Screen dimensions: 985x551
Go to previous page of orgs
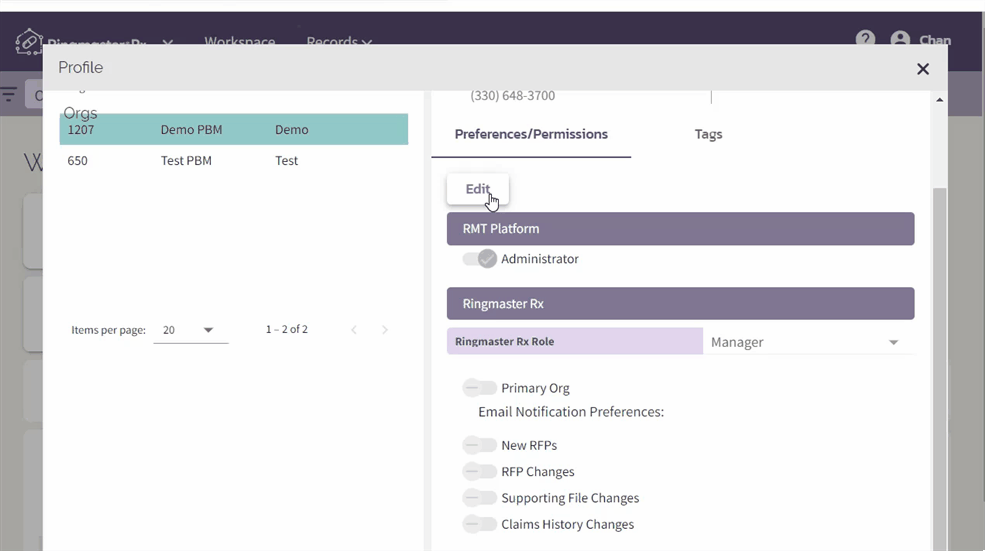354,330
